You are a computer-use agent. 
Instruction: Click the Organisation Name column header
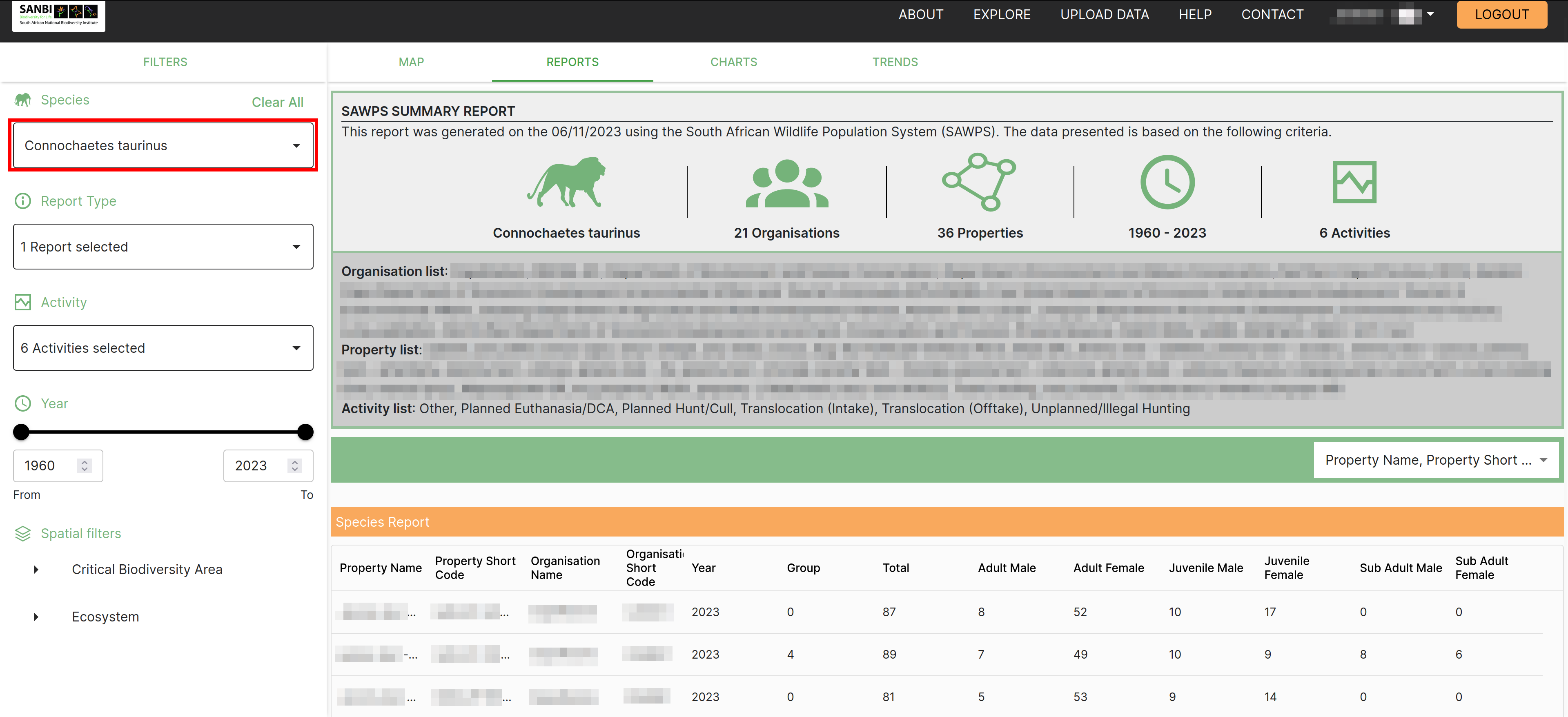(x=565, y=568)
